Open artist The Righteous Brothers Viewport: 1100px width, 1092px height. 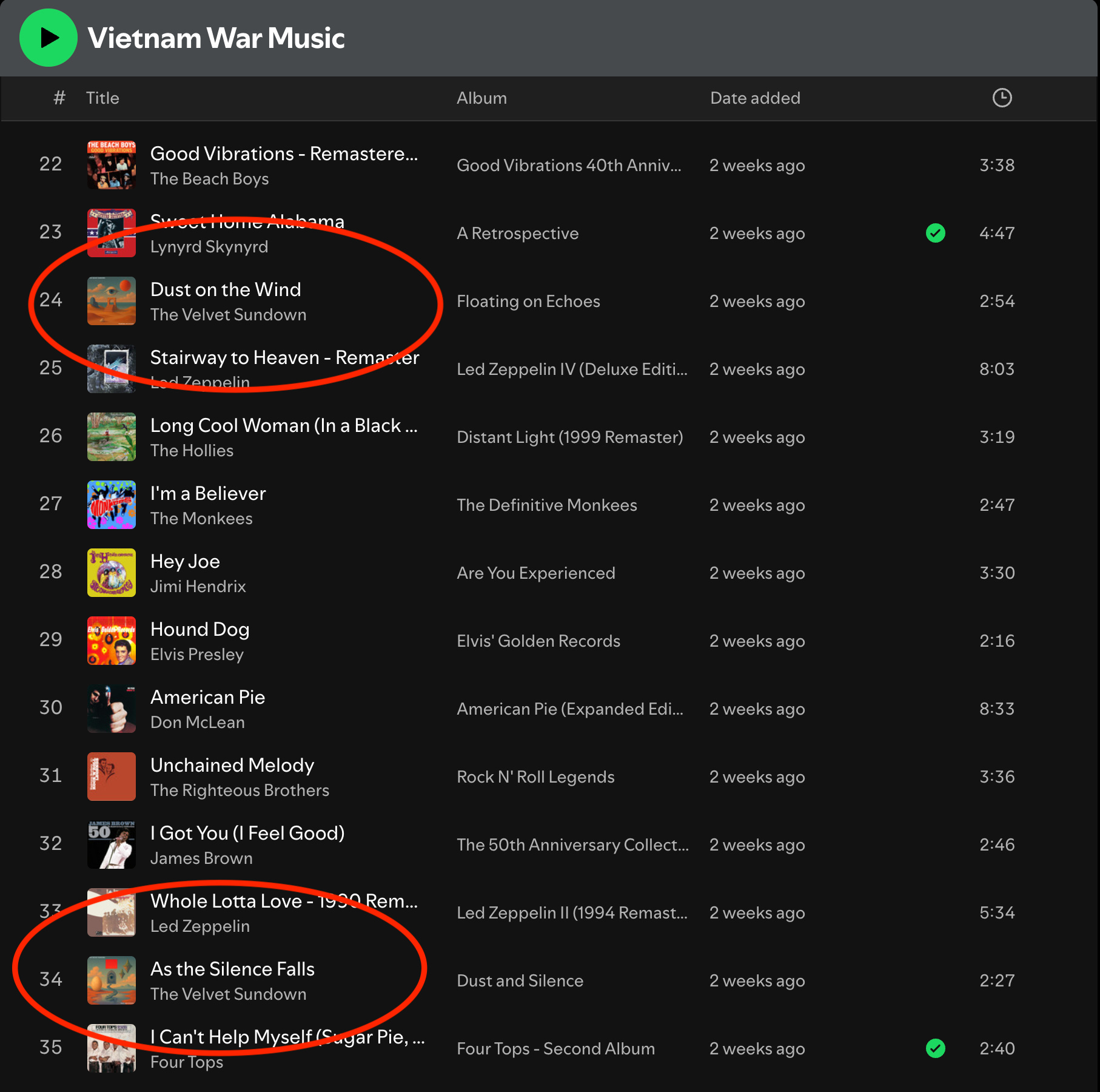pos(240,790)
